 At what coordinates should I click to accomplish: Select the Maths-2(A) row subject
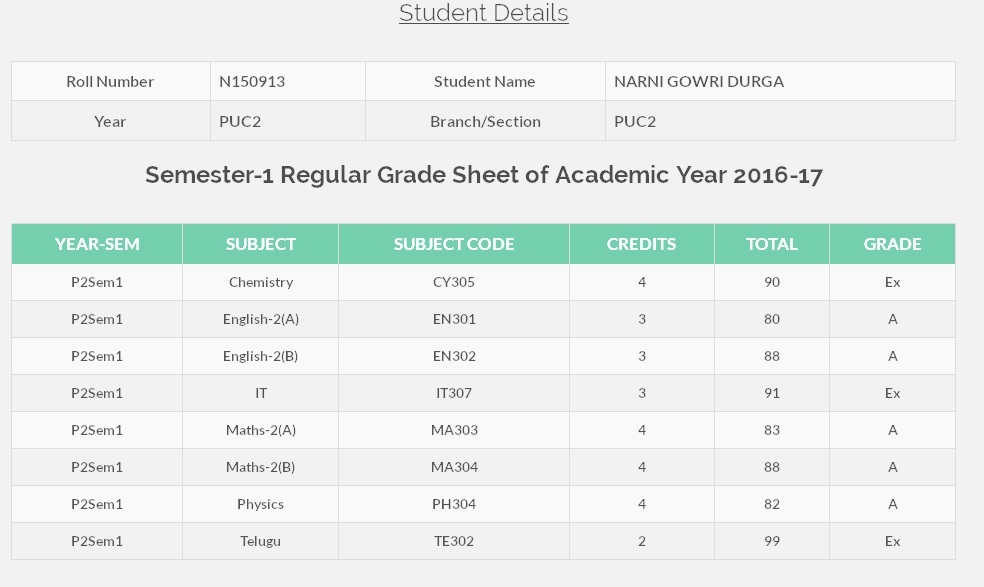coord(260,431)
